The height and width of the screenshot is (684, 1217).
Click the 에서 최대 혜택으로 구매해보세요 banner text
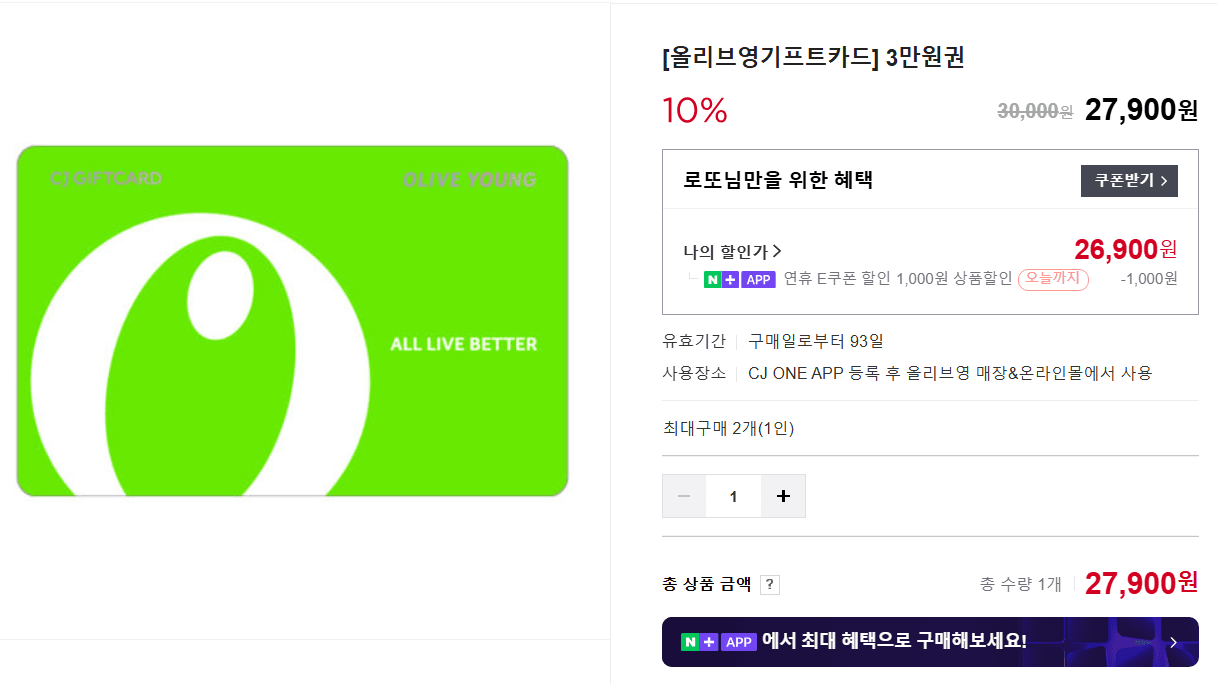[x=894, y=641]
